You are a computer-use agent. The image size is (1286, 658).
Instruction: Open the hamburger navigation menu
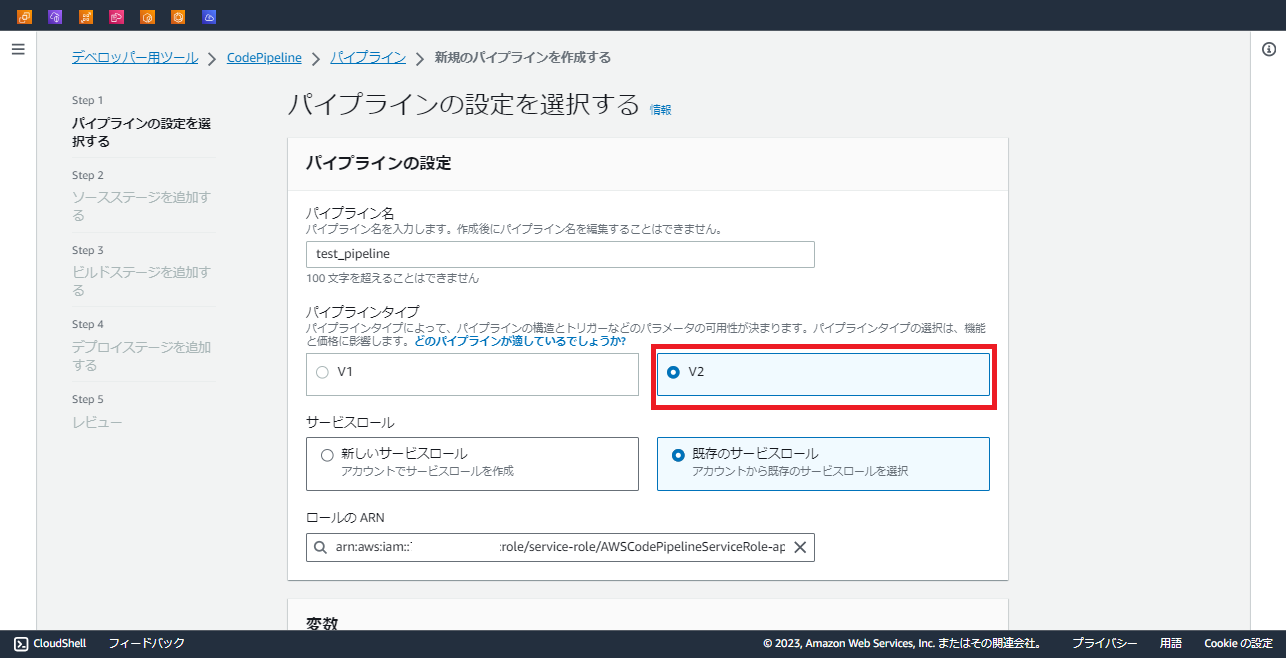click(18, 49)
